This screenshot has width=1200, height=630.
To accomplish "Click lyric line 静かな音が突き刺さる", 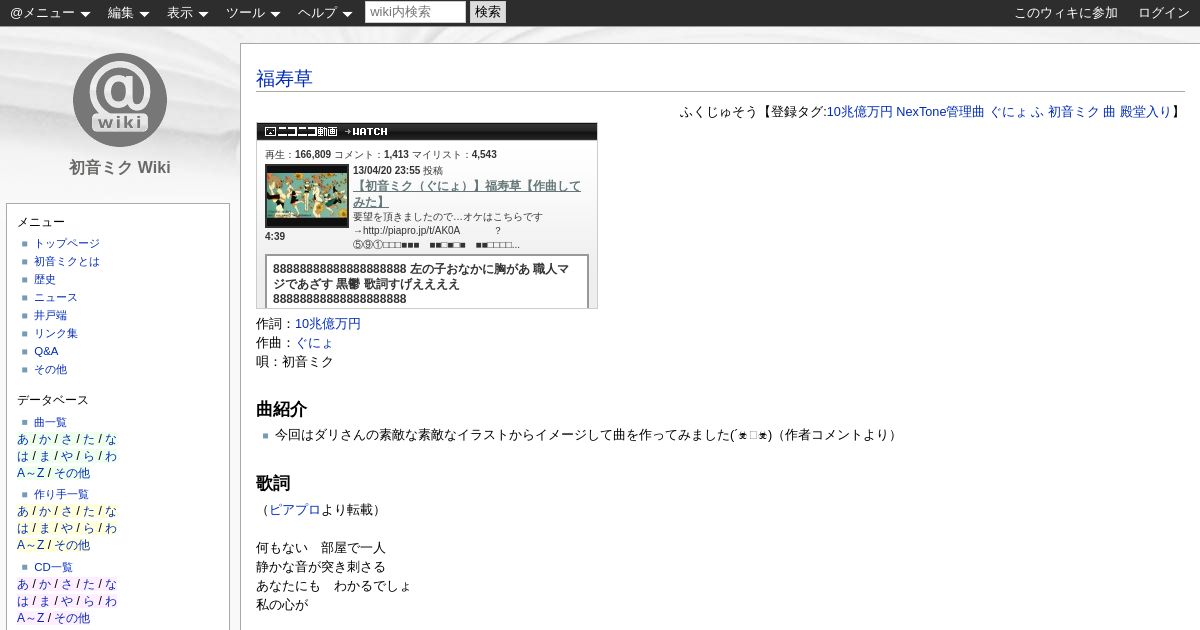I will click(321, 567).
